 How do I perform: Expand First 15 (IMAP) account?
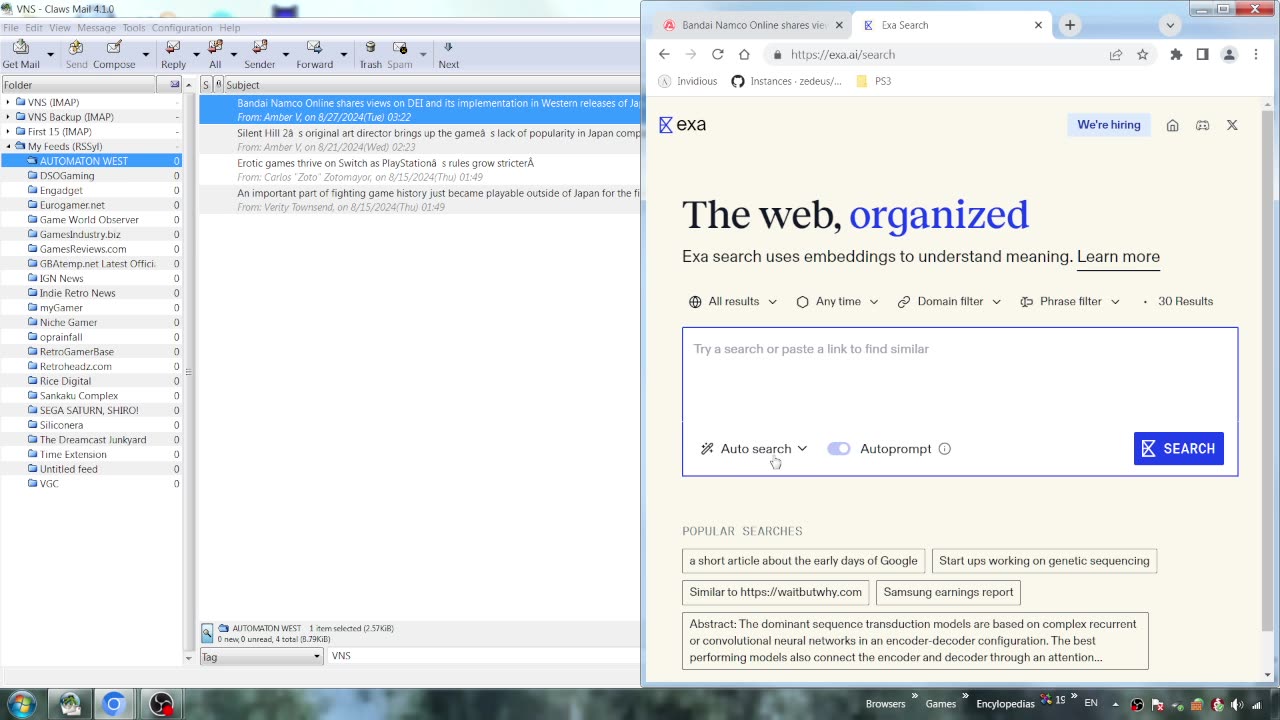(8, 131)
